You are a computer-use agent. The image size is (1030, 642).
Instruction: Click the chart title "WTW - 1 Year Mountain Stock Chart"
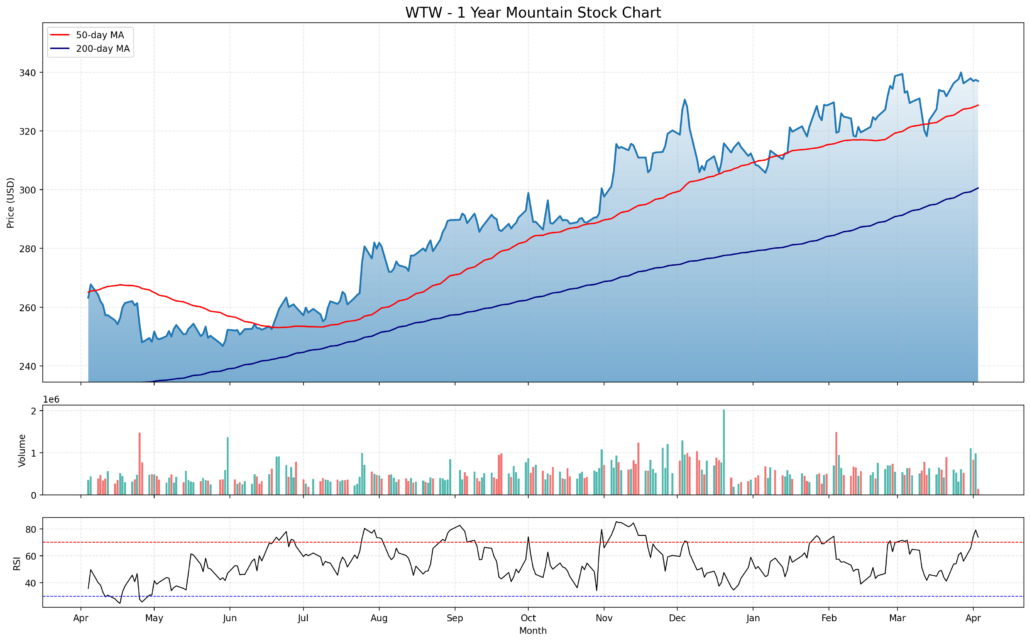pyautogui.click(x=533, y=12)
